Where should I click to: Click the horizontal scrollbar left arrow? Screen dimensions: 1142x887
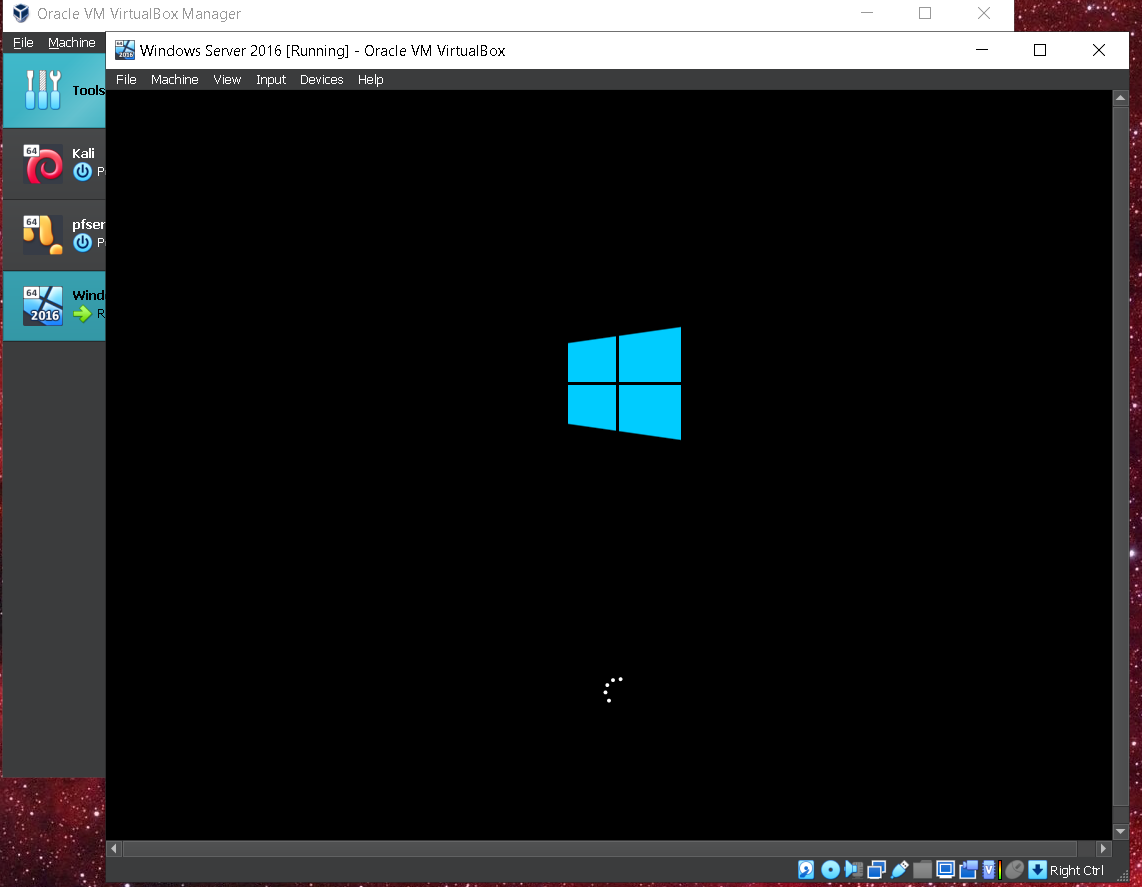point(114,848)
